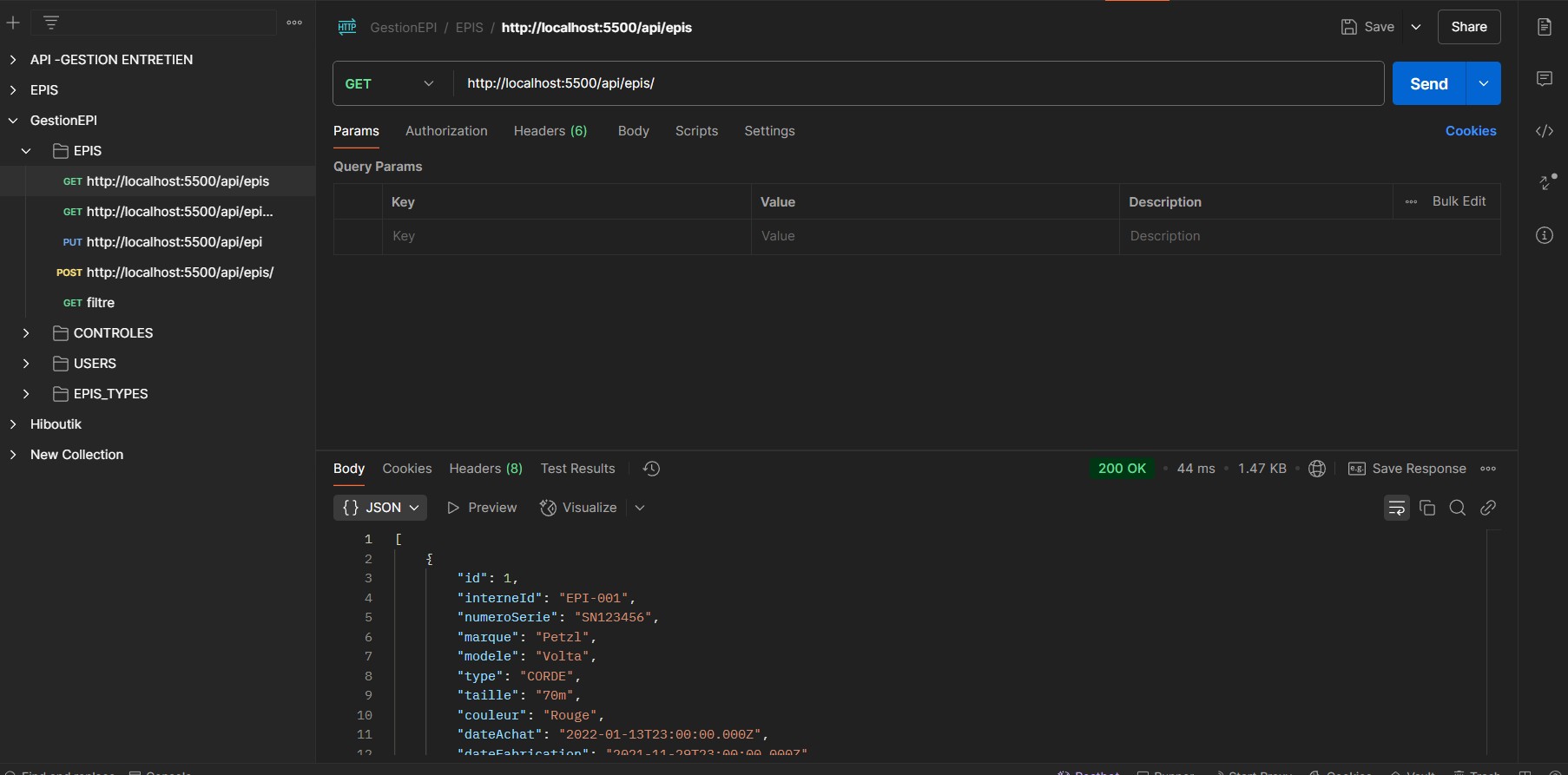This screenshot has height=775, width=1568.
Task: Collapse the GestionEPI collection
Action: 13,121
